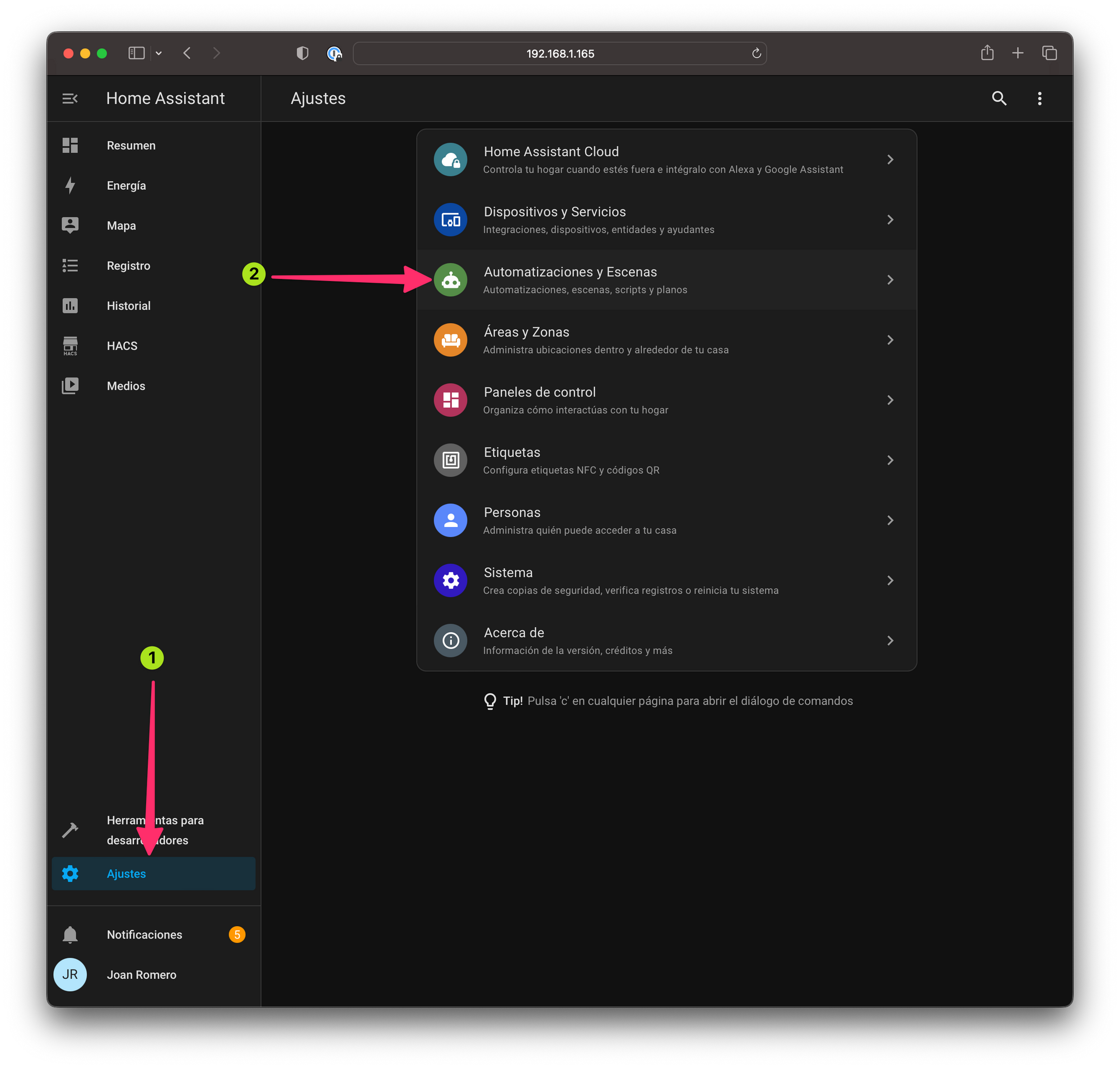Open the Medios player icon
Viewport: 1120px width, 1069px height.
click(x=70, y=386)
